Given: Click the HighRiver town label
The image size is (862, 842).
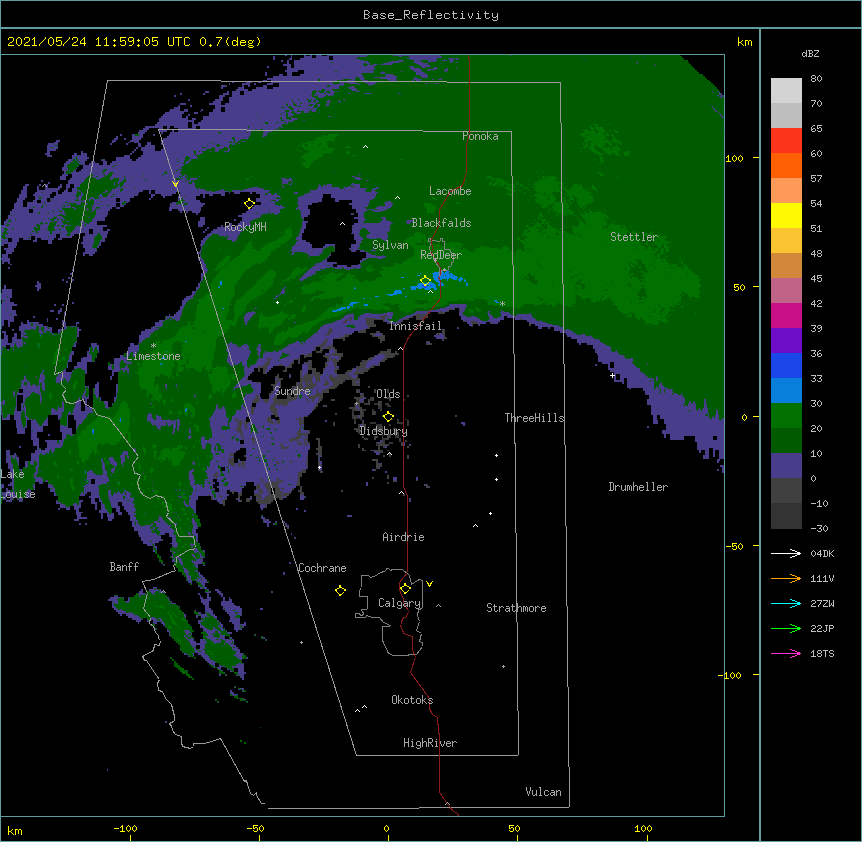Looking at the screenshot, I should click(430, 743).
